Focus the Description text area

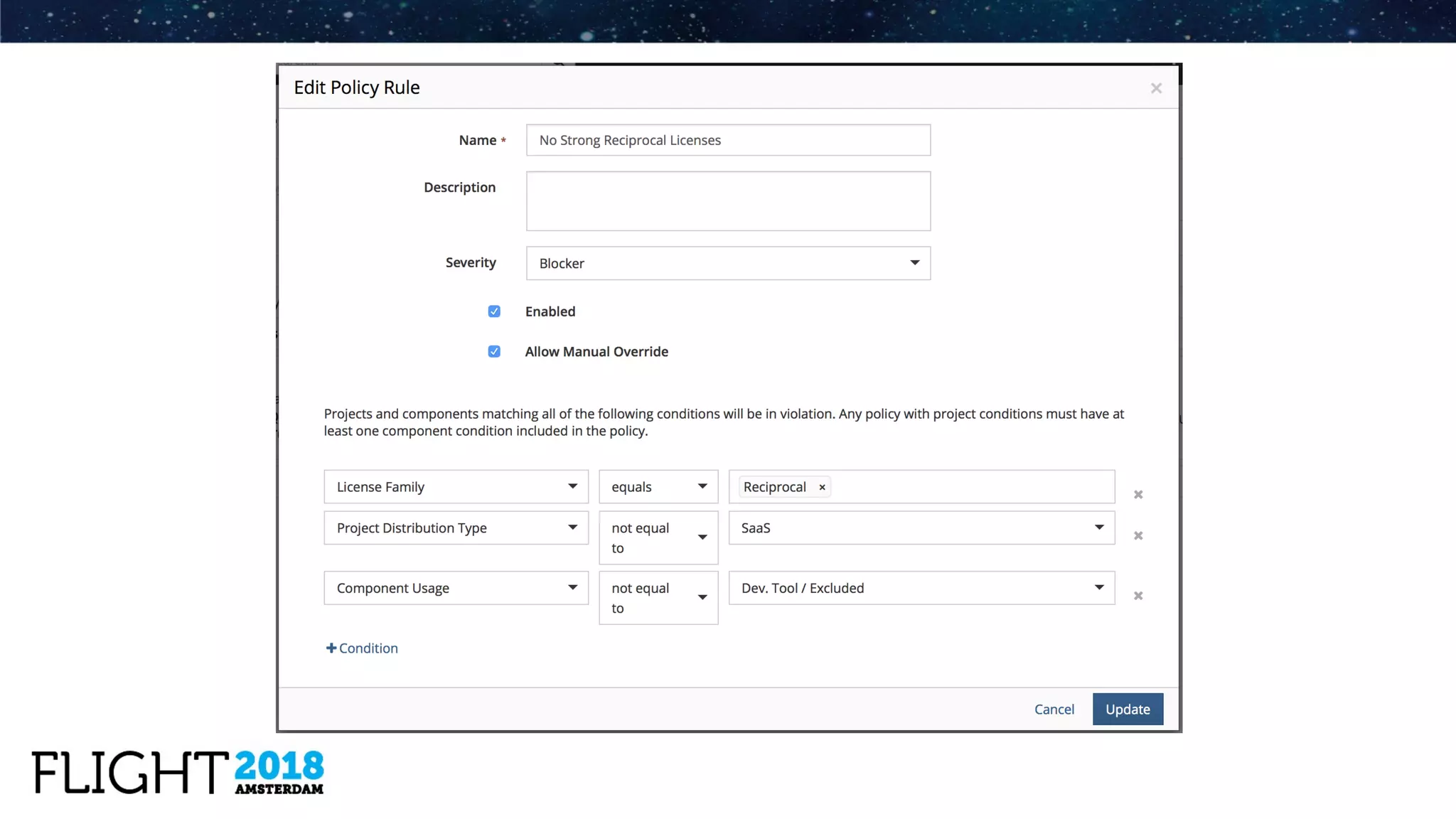tap(728, 200)
